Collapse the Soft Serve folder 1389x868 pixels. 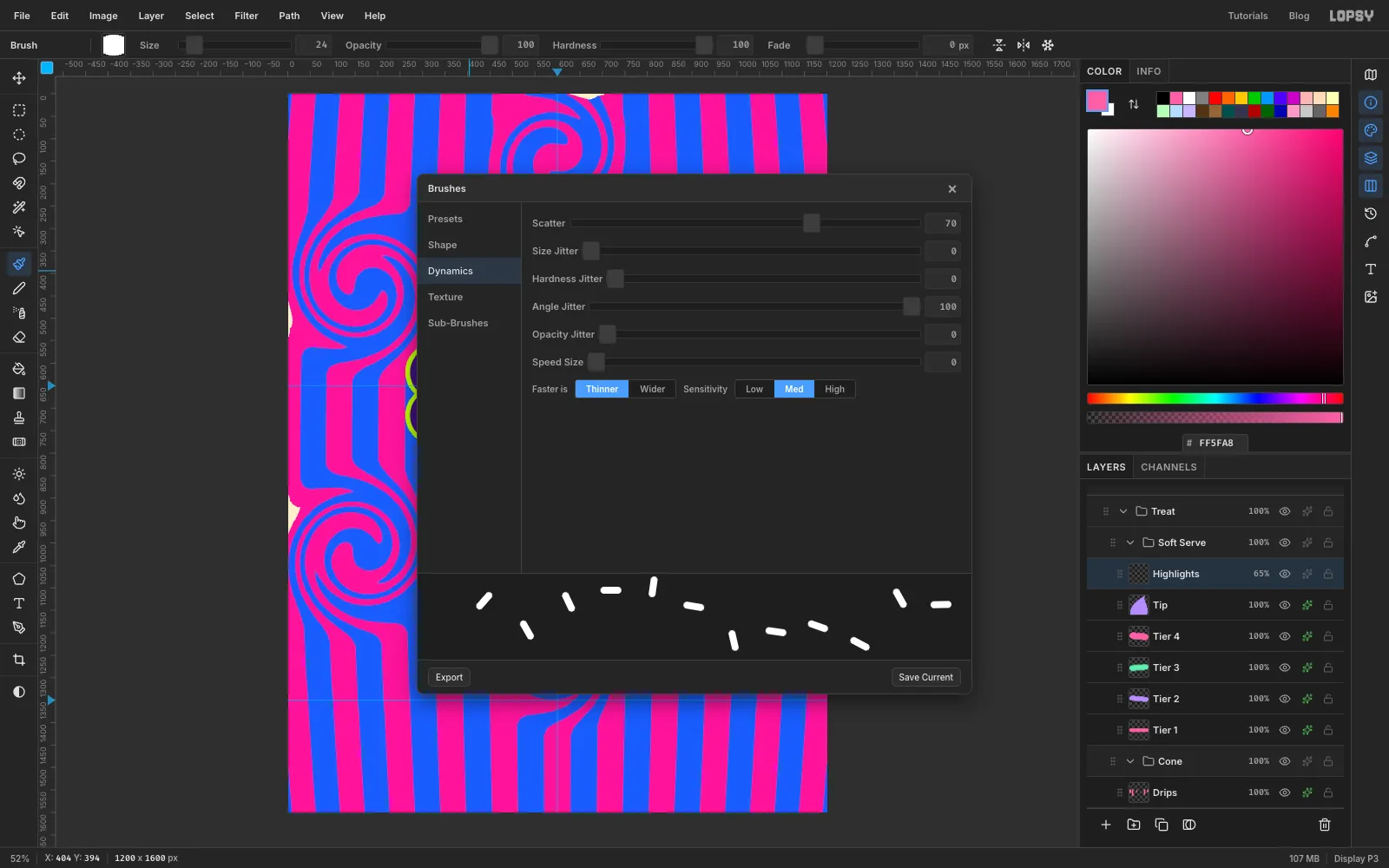[x=1130, y=542]
